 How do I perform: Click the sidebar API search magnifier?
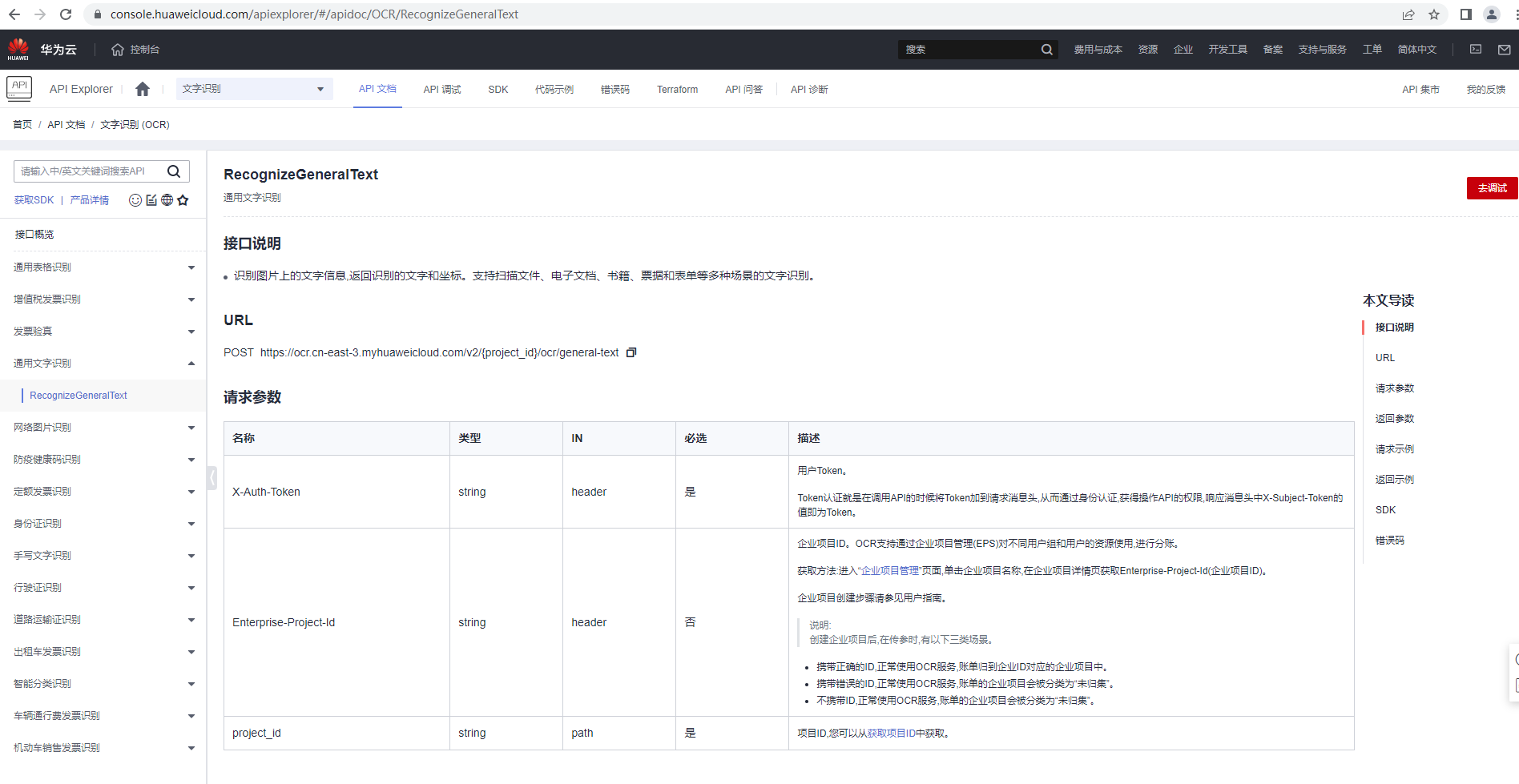pyautogui.click(x=174, y=171)
